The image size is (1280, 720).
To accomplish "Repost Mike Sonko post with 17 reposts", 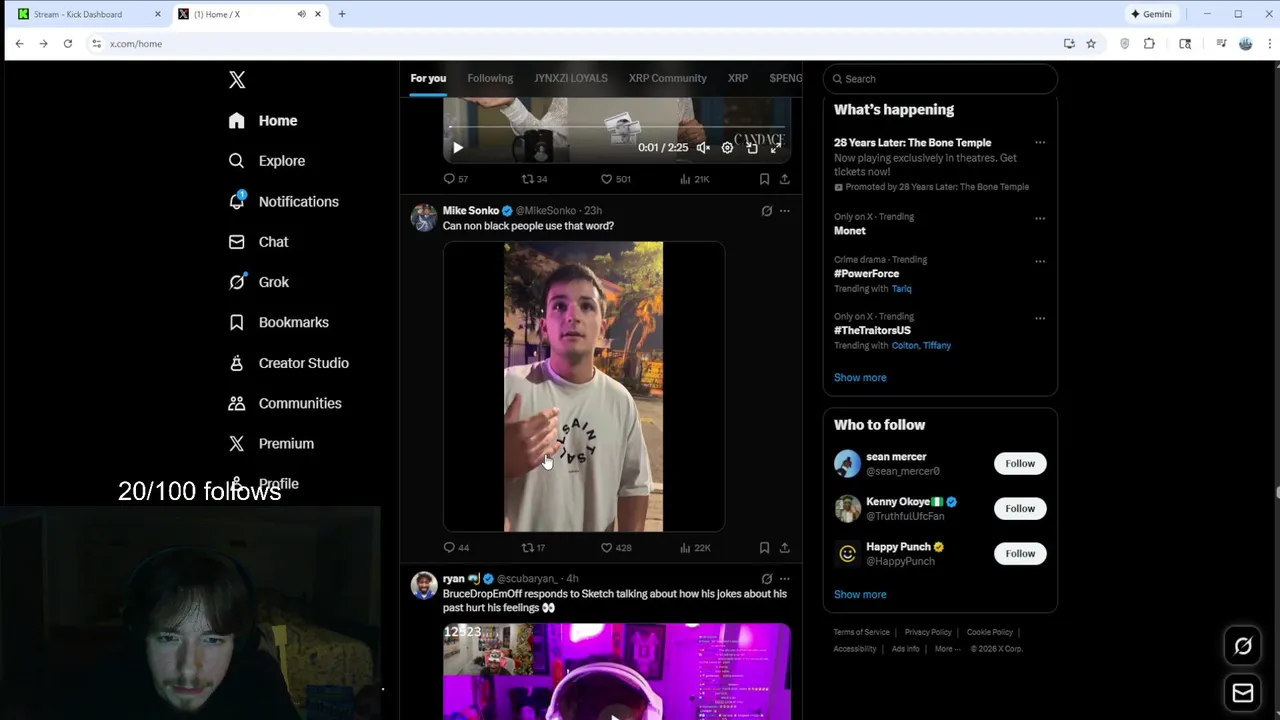I will 533,547.
